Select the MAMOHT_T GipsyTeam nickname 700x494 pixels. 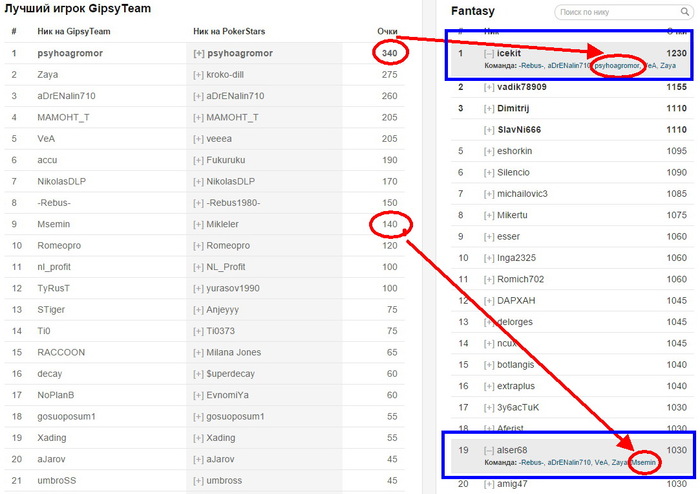[x=63, y=117]
